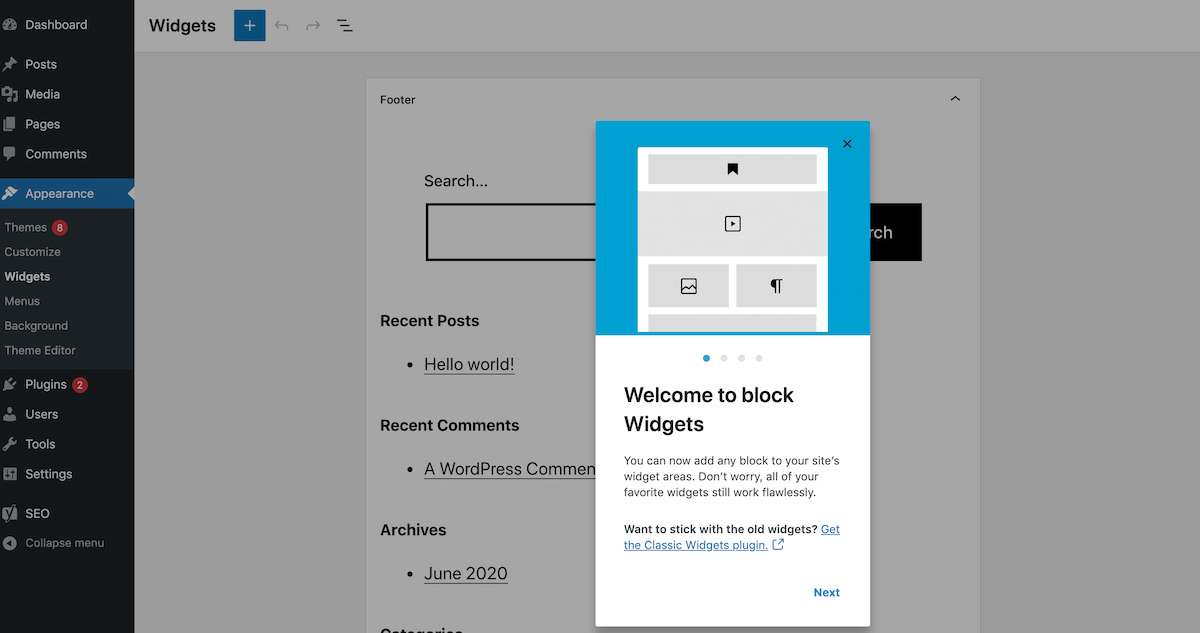Image resolution: width=1200 pixels, height=633 pixels.
Task: Click the Archives heading
Action: coord(413,530)
